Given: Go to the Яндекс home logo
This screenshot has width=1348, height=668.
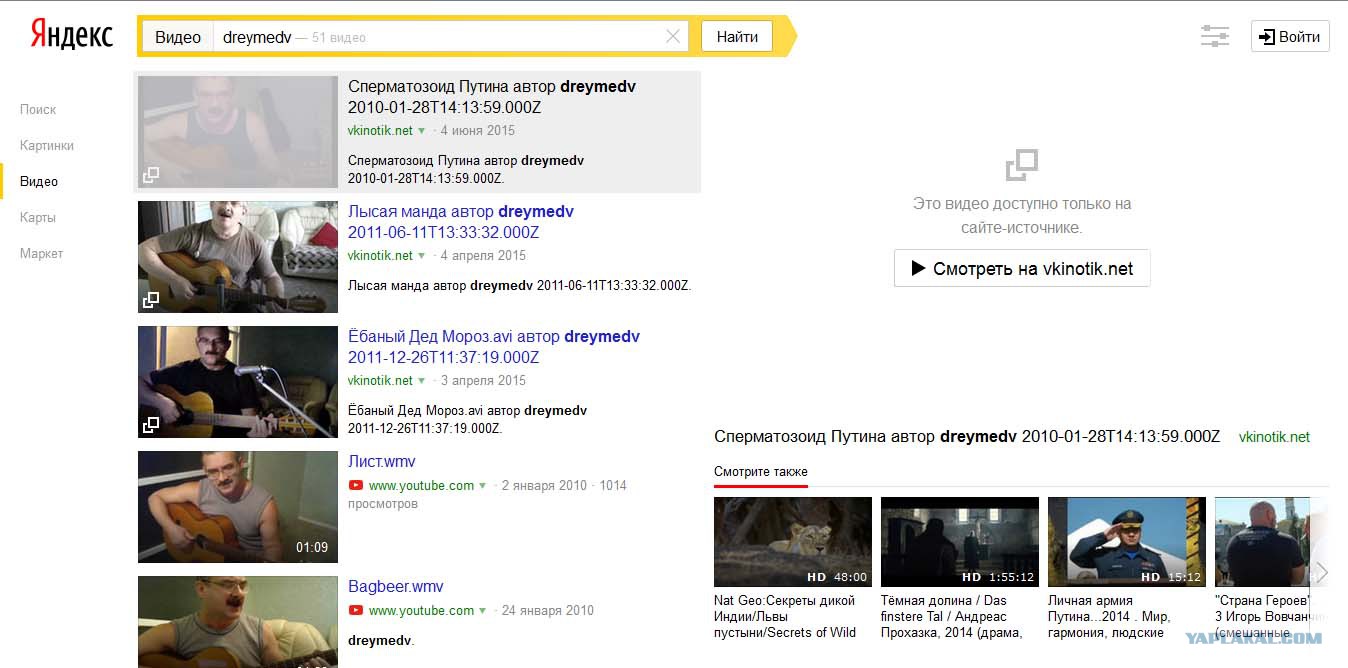Looking at the screenshot, I should pyautogui.click(x=71, y=35).
